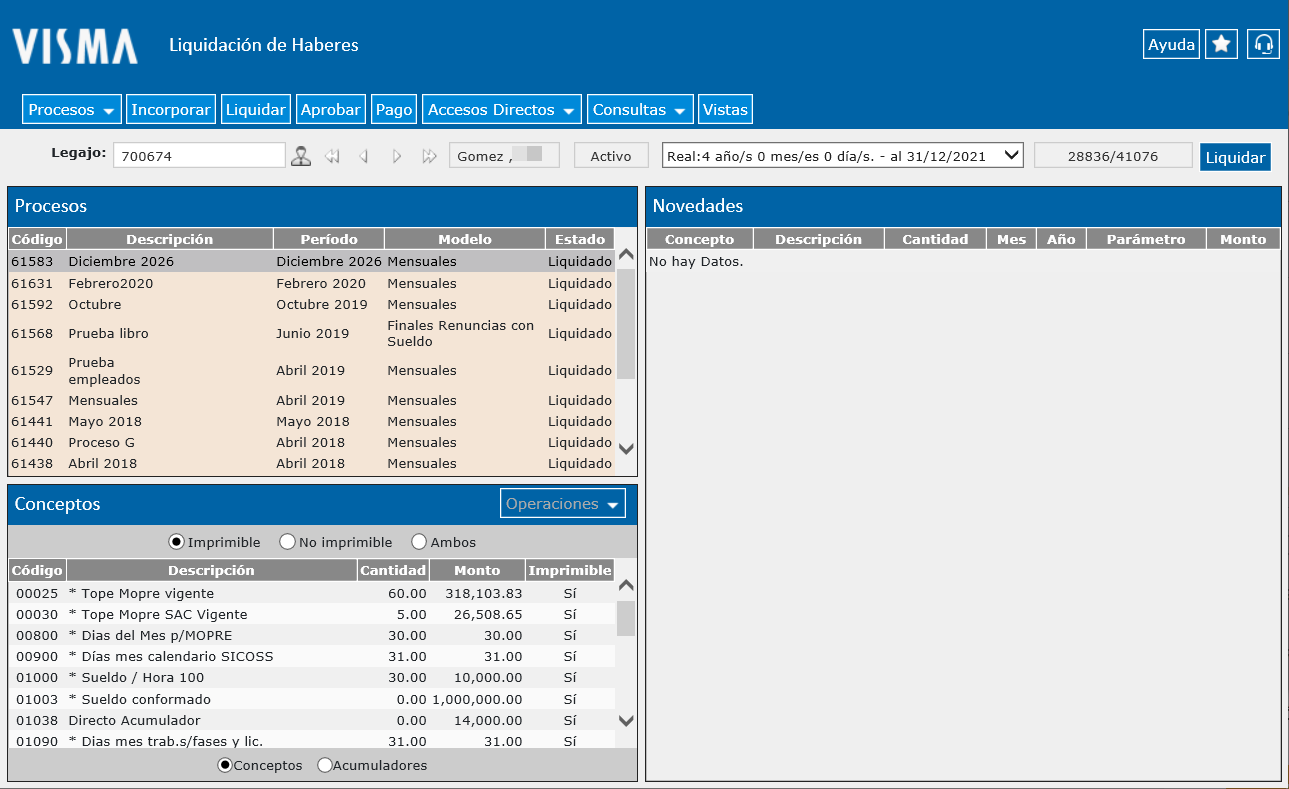Select concept 01038 Directo Acumulador
The height and width of the screenshot is (789, 1289).
click(312, 720)
